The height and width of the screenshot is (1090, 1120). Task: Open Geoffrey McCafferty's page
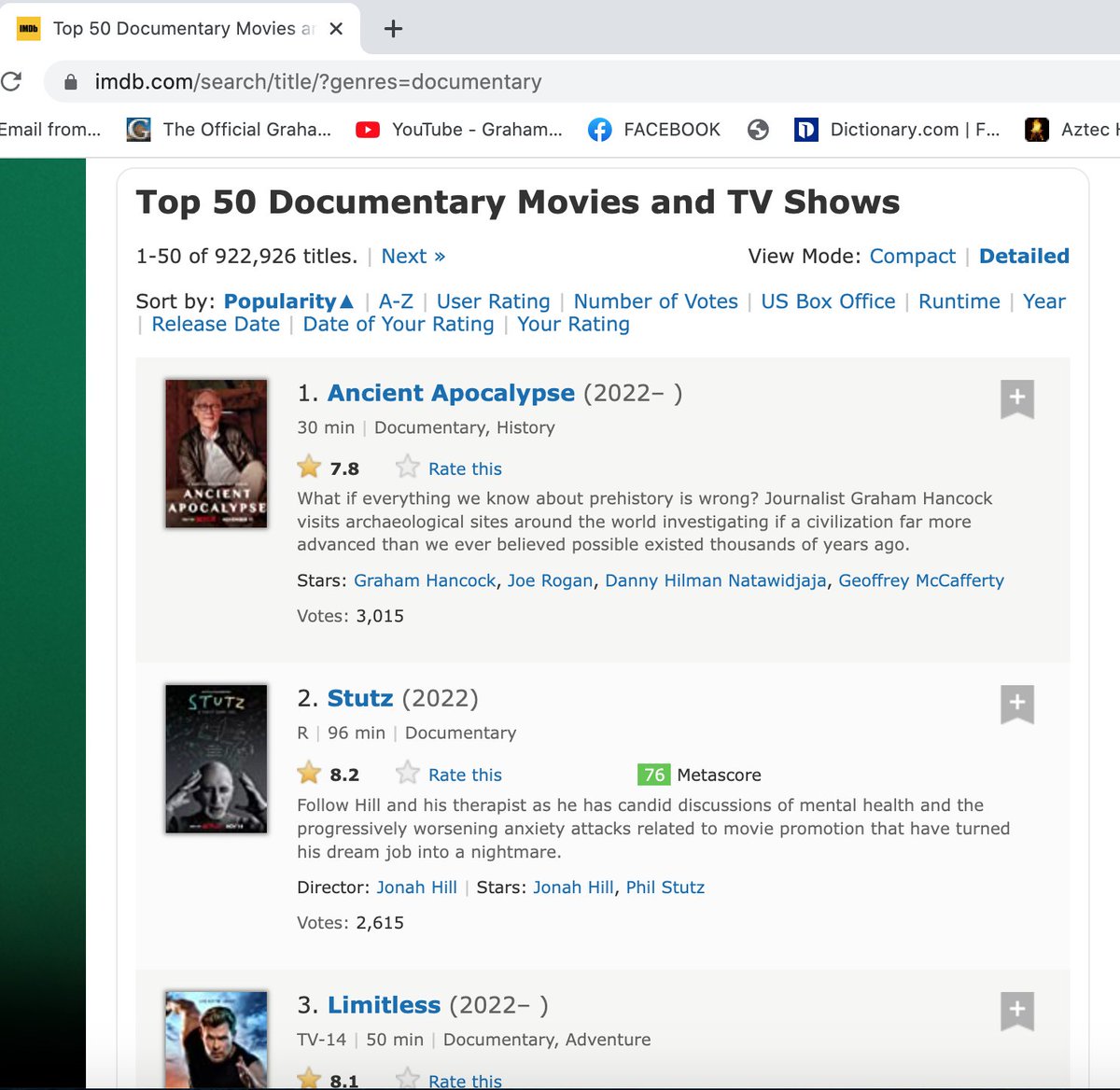click(x=921, y=580)
